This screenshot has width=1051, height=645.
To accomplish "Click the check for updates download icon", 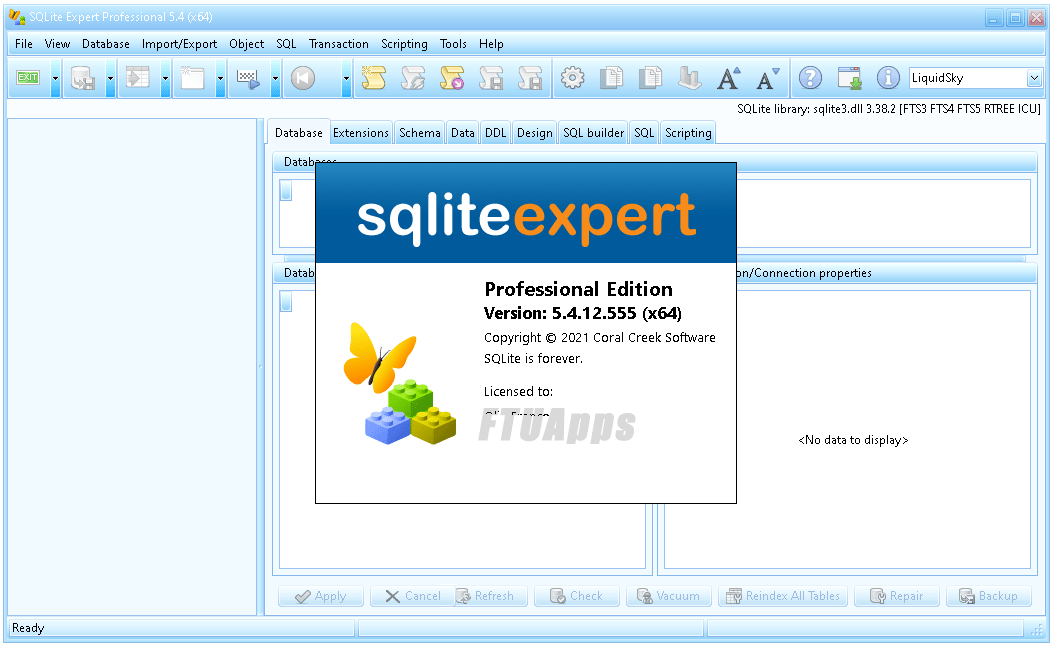I will (850, 78).
